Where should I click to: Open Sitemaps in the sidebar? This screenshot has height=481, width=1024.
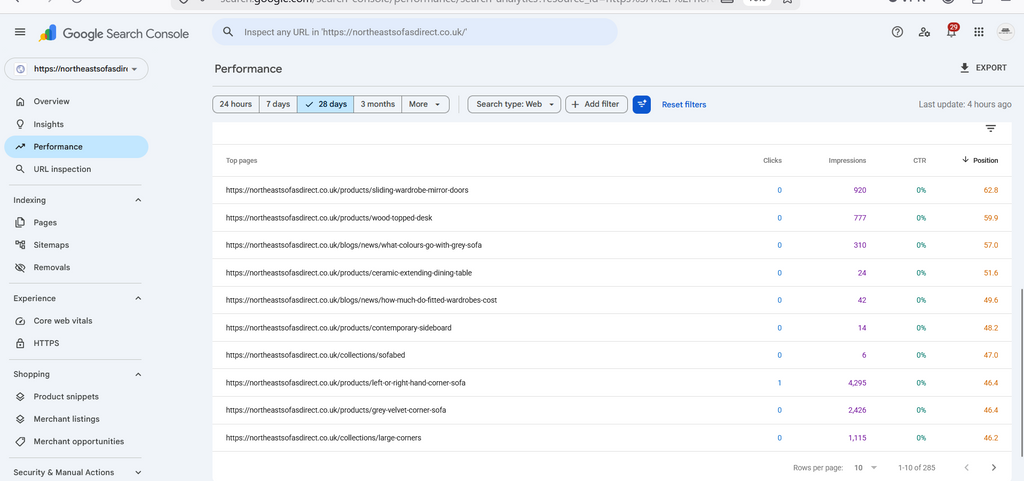[76, 245]
